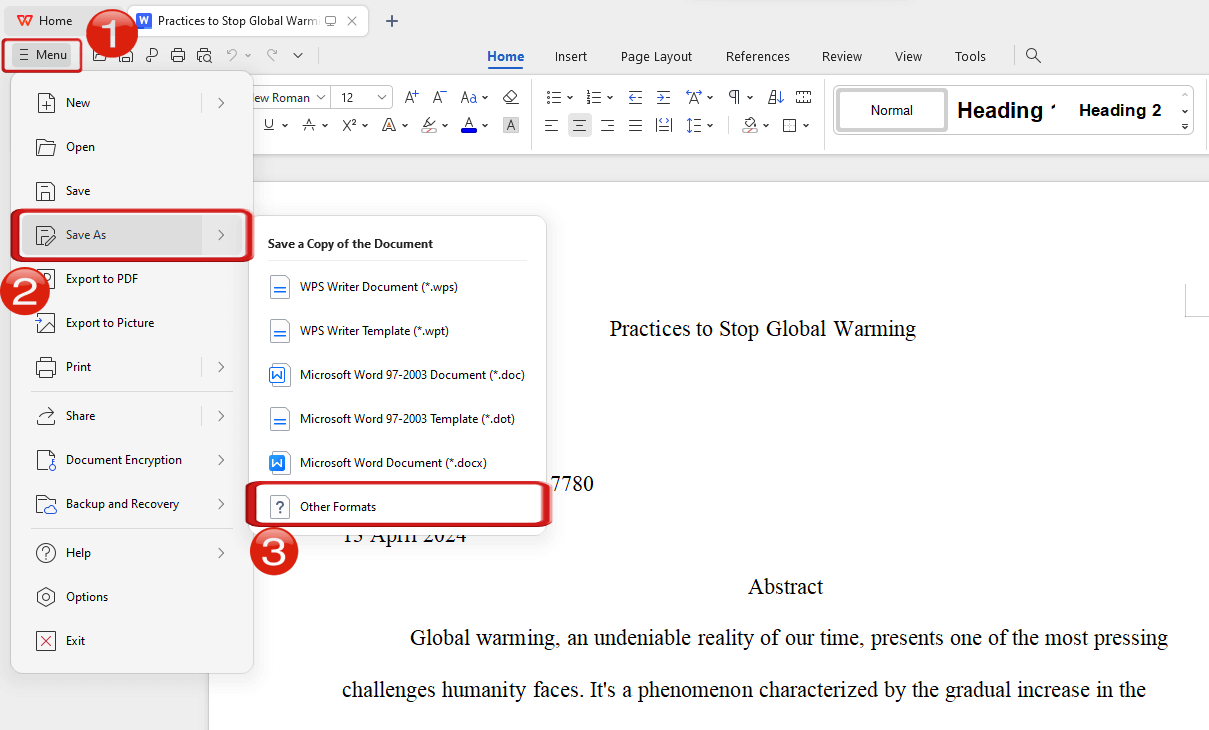Click the increase indent icon
The image size is (1209, 730).
(x=663, y=97)
